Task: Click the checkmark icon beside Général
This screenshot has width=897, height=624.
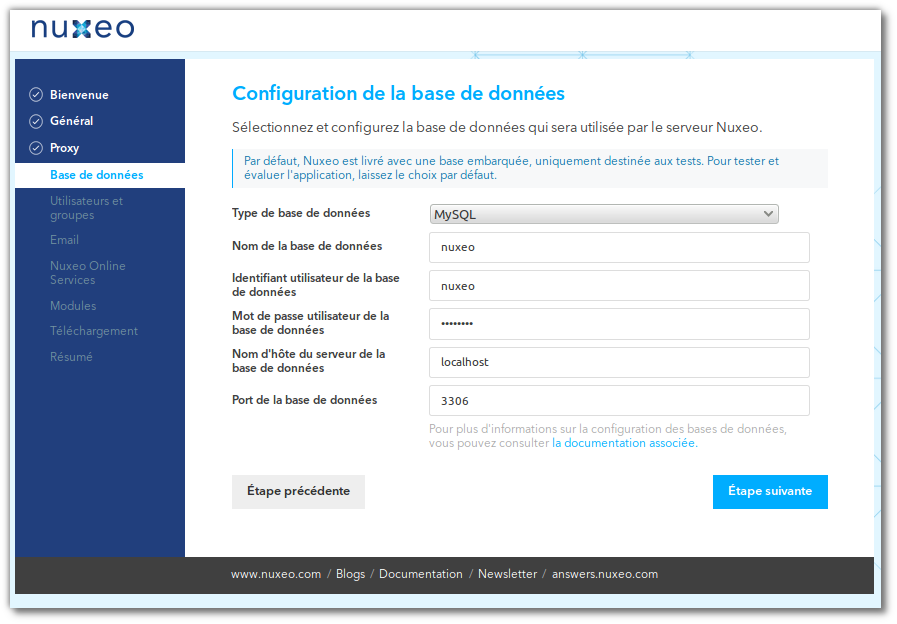Action: click(x=36, y=121)
